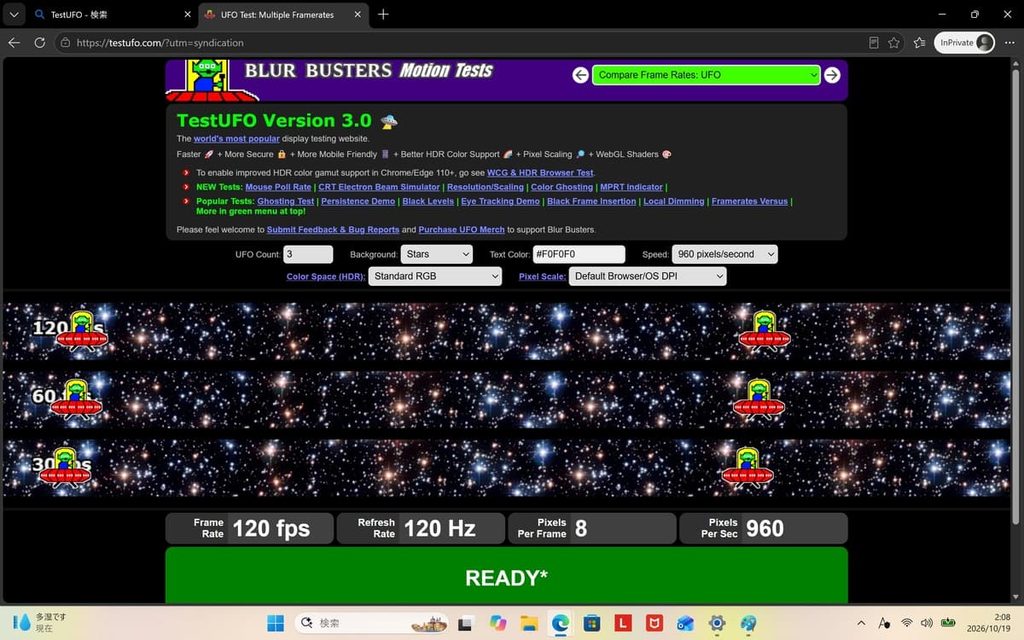
Task: Refresh the TestUFO page
Action: pos(40,42)
